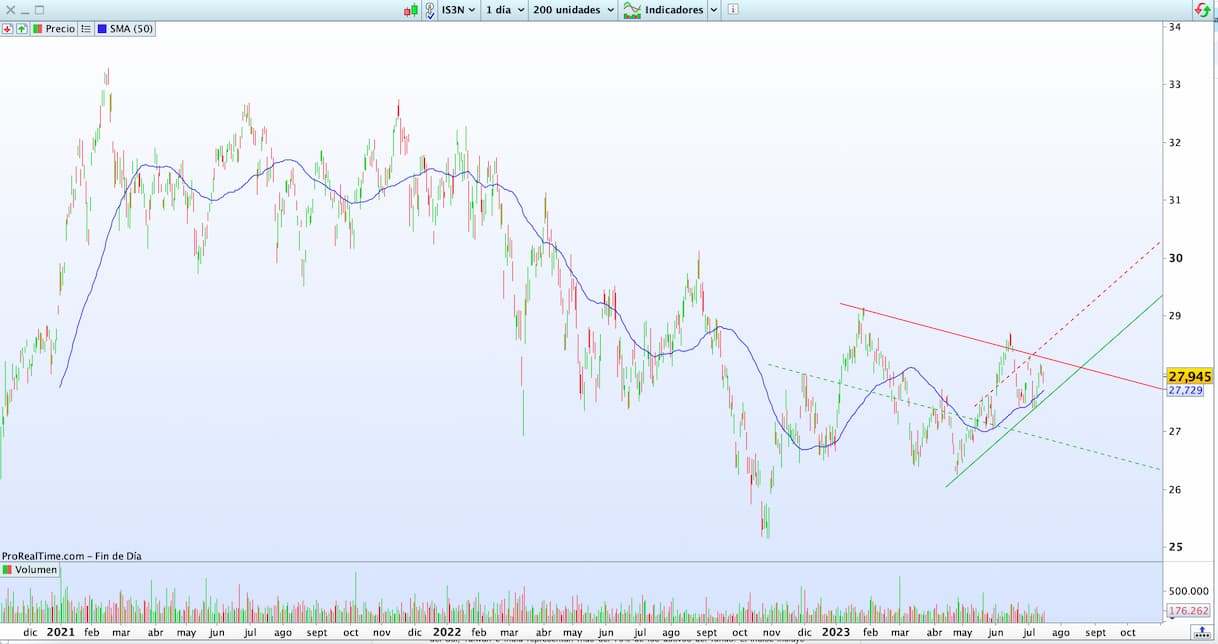Viewport: 1218px width, 644px height.
Task: Click the blue SMA color swatch
Action: pyautogui.click(x=101, y=29)
